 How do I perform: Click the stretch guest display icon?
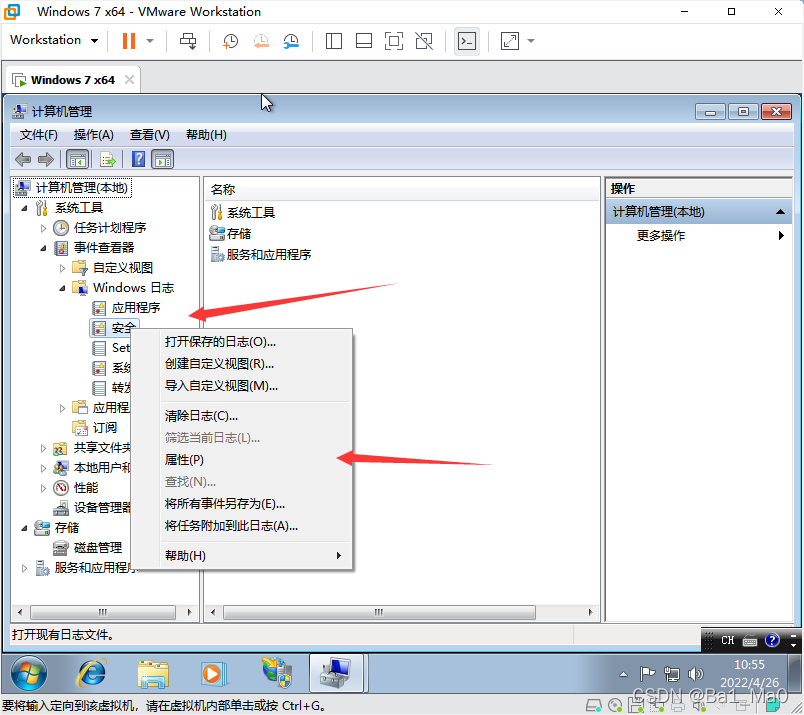click(x=509, y=41)
